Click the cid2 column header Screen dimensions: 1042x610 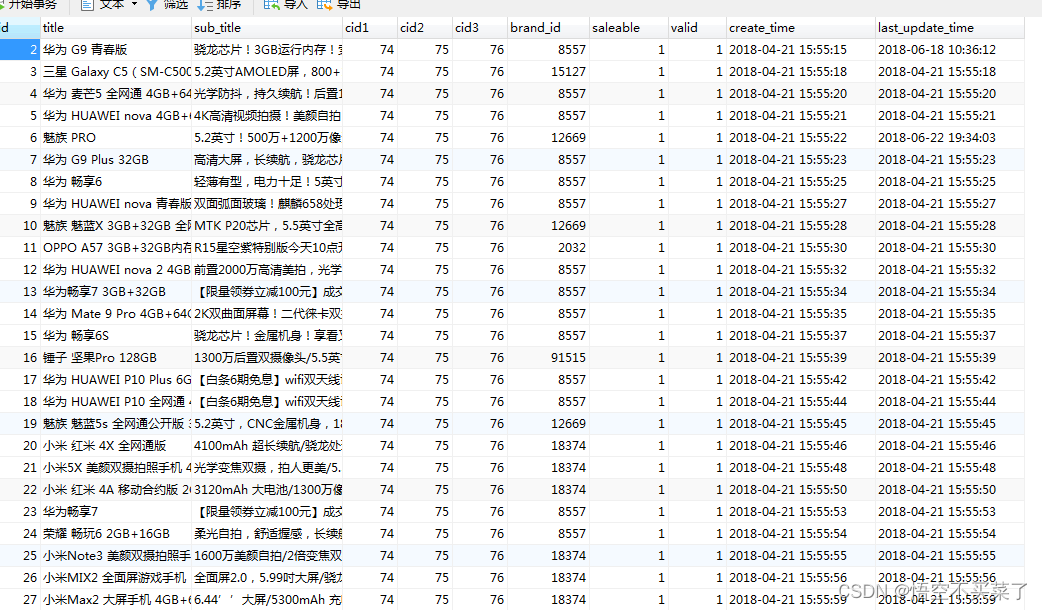(x=425, y=28)
